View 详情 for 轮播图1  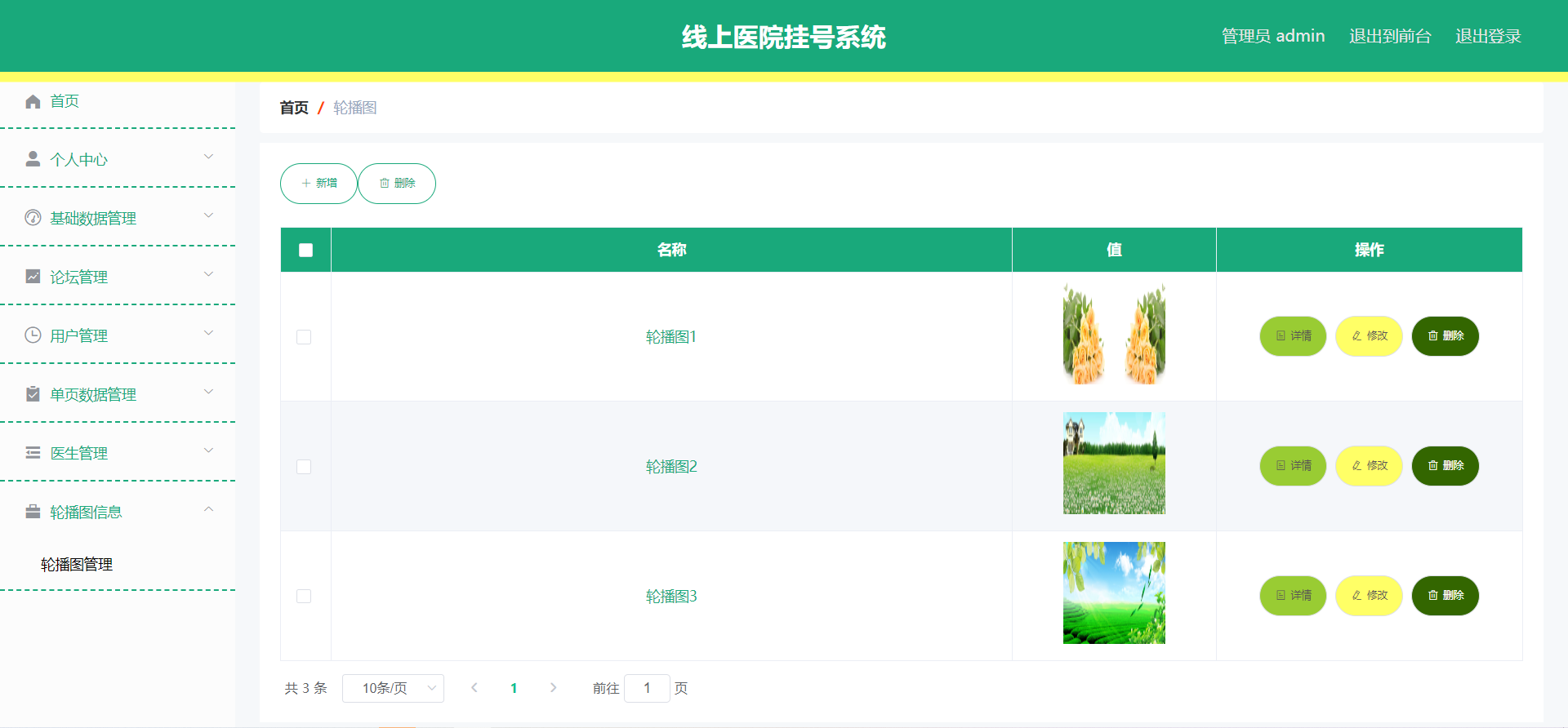tap(1293, 336)
